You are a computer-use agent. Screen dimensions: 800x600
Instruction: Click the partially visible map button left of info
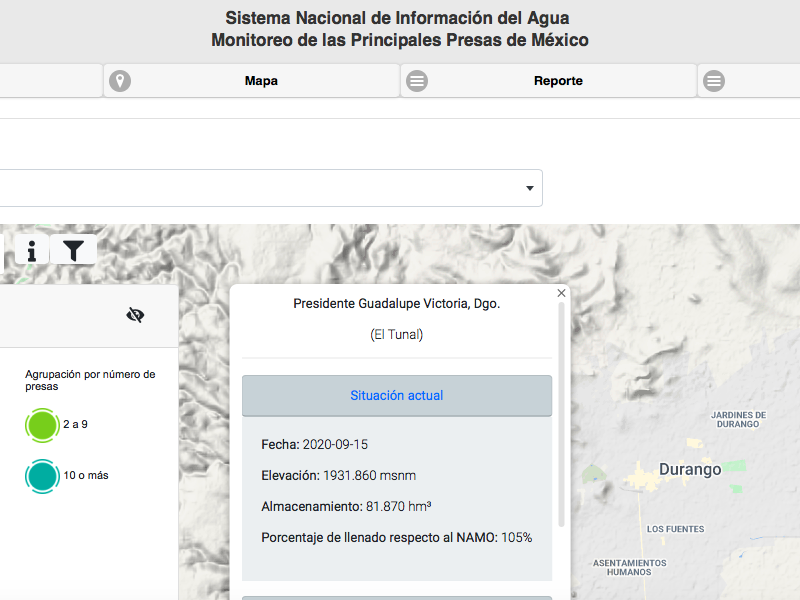(3, 250)
